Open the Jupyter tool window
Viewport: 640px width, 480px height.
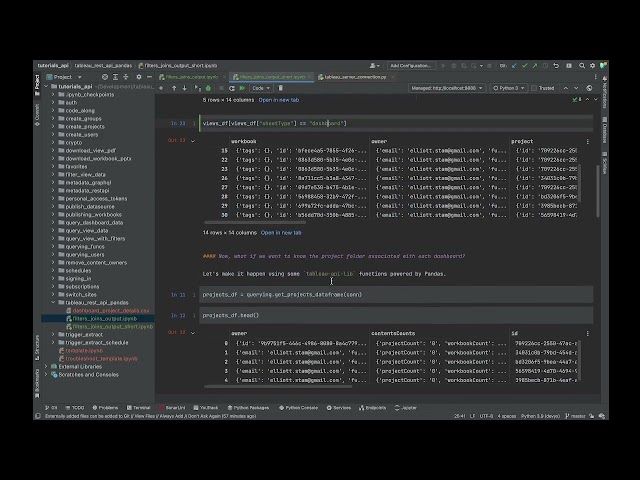click(406, 408)
